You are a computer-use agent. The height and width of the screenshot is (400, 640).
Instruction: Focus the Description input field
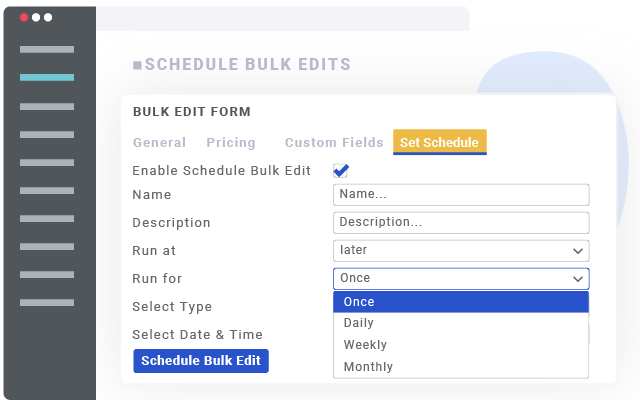460,223
